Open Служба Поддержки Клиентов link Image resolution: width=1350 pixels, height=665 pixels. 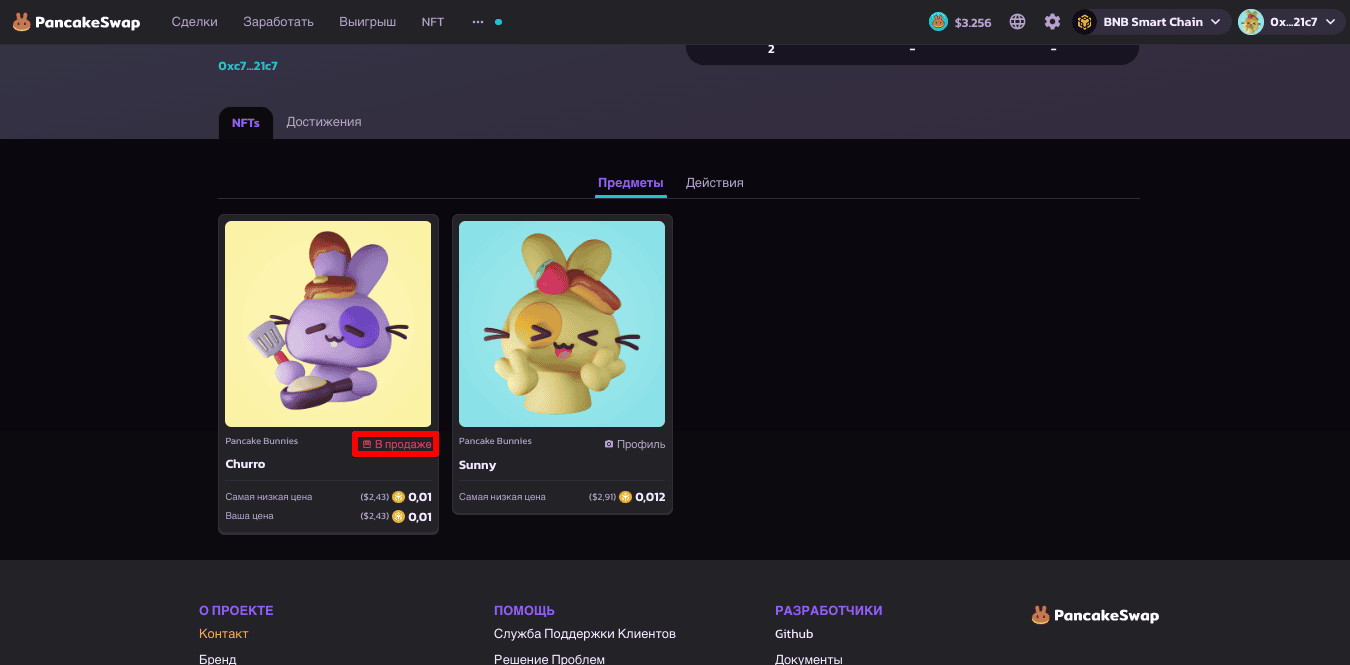tap(585, 634)
